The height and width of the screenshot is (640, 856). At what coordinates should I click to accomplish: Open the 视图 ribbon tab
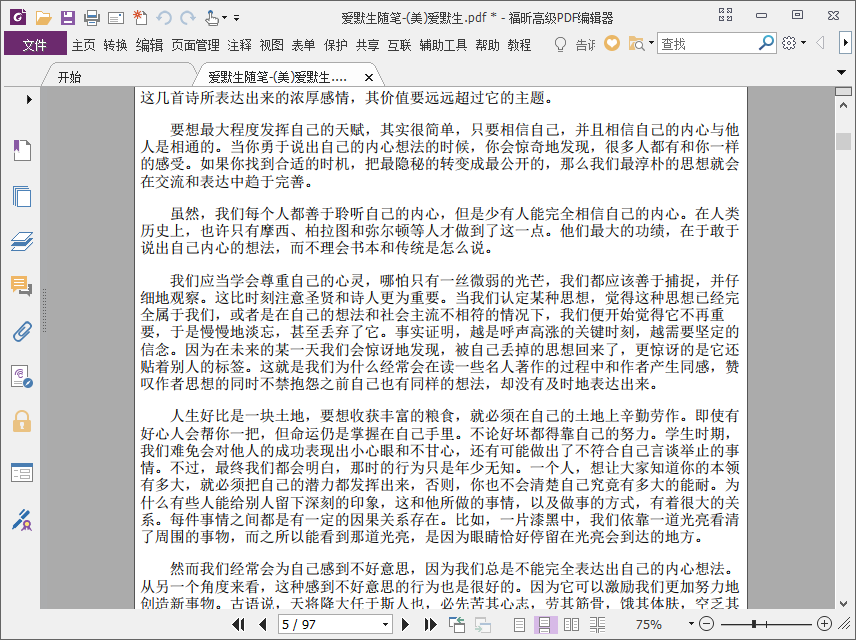click(271, 45)
